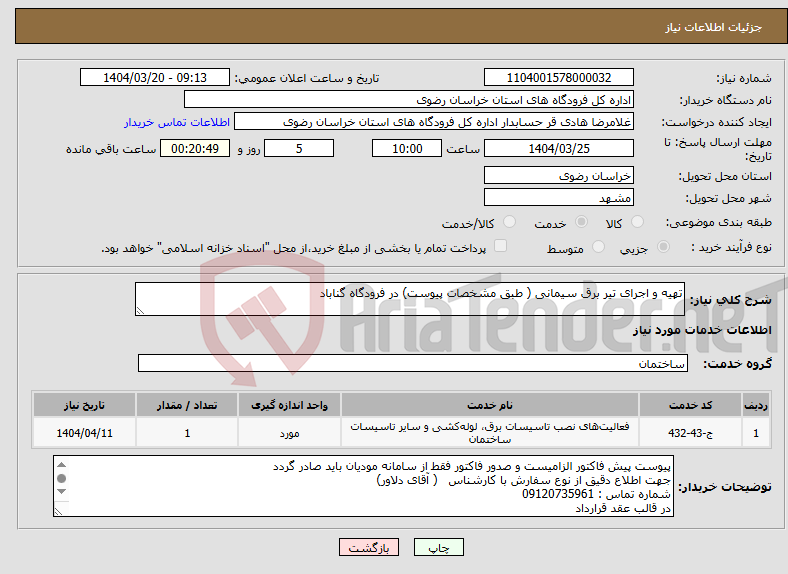Select the جزیی purchase type radio

(663, 246)
